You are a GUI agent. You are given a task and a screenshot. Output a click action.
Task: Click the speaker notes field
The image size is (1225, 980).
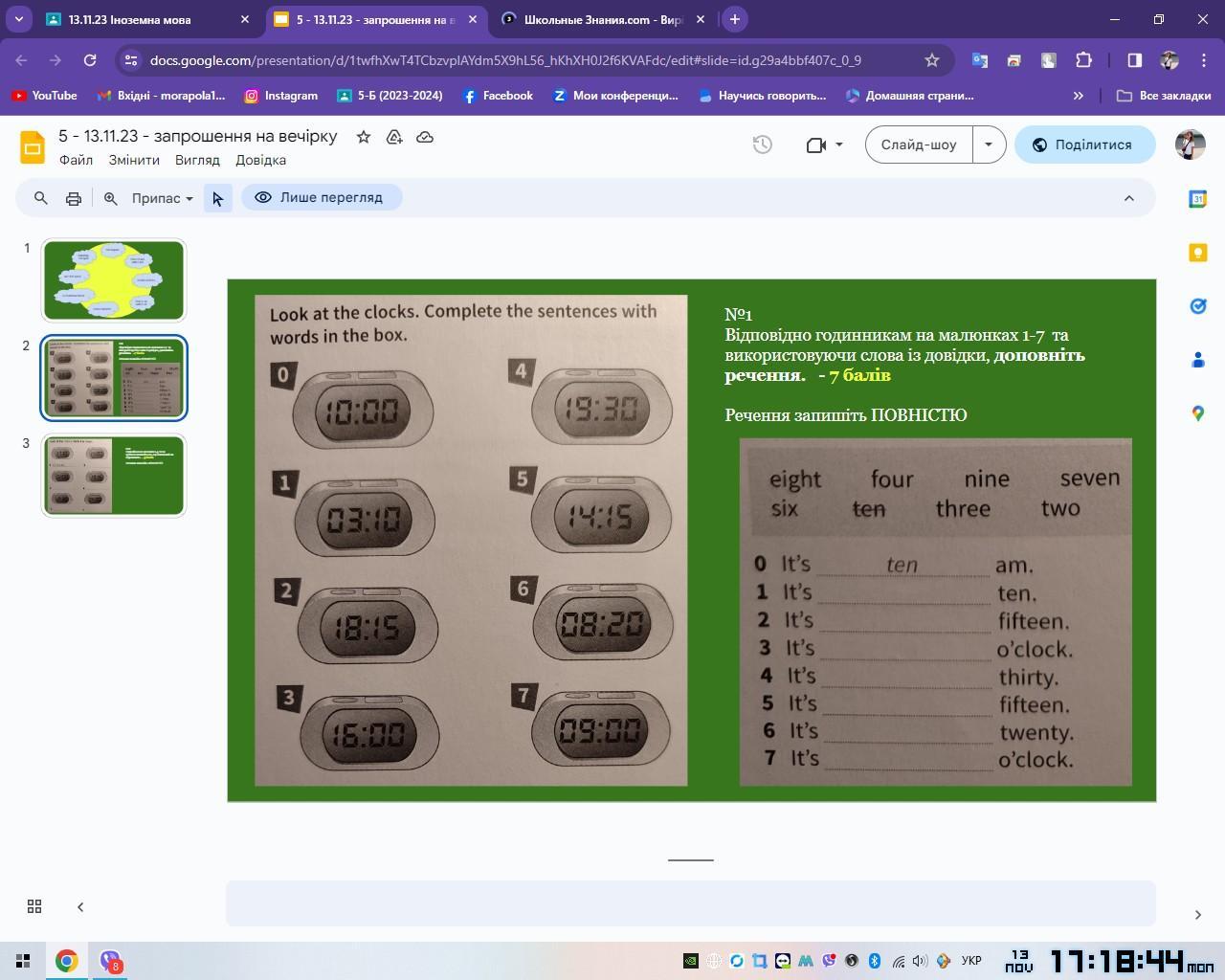tap(691, 903)
